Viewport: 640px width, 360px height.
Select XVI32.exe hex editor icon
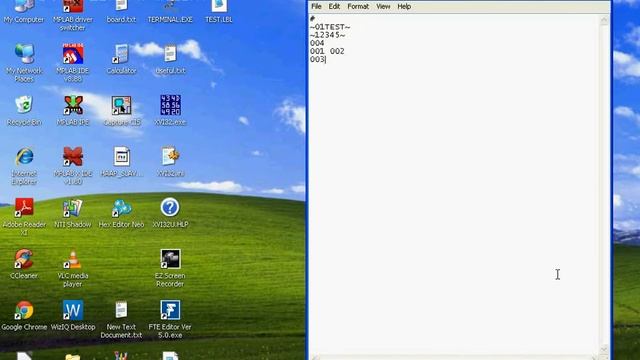(x=170, y=111)
